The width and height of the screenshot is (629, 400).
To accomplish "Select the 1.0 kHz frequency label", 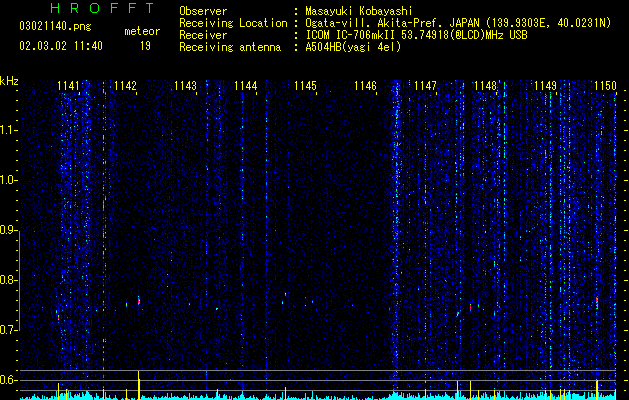I will point(8,181).
